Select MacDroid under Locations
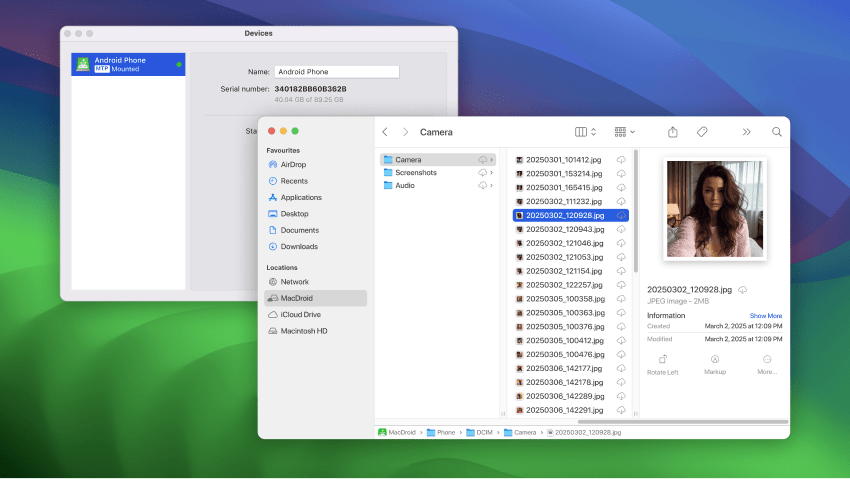The height and width of the screenshot is (479, 850). (x=315, y=298)
